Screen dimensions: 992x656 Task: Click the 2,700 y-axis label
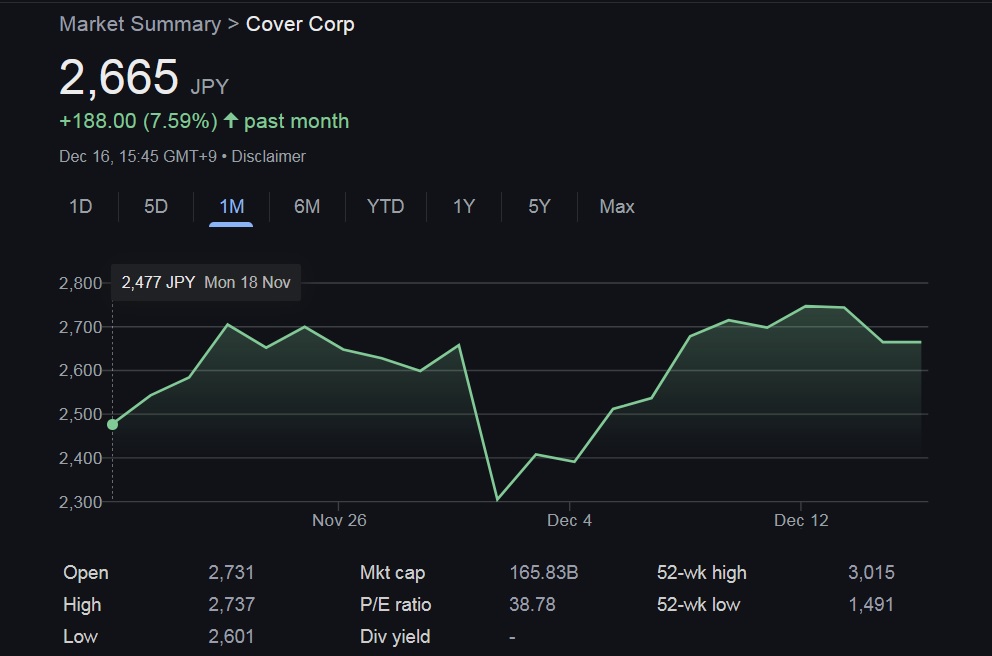pyautogui.click(x=80, y=327)
